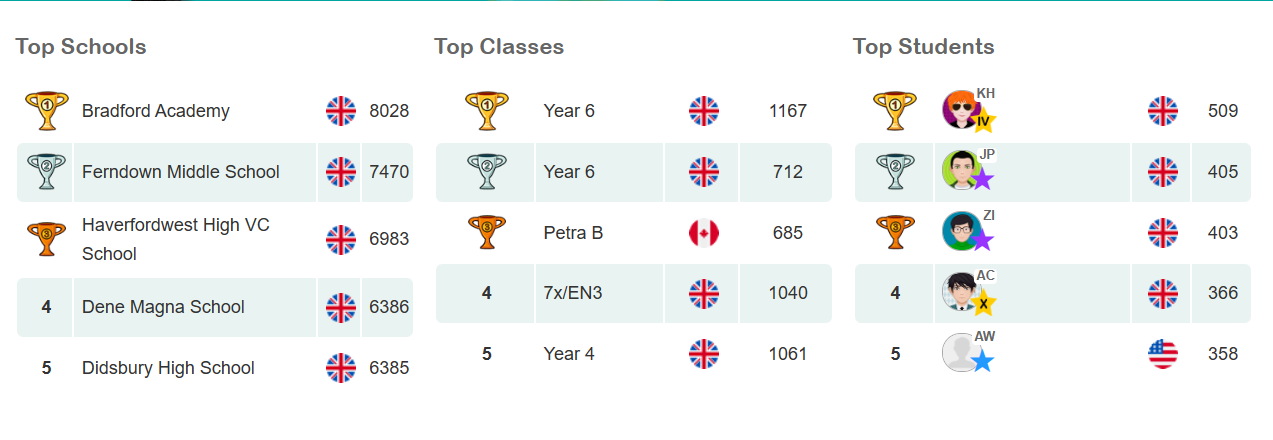Click the Top Students heading
This screenshot has width=1273, height=440.
click(923, 47)
